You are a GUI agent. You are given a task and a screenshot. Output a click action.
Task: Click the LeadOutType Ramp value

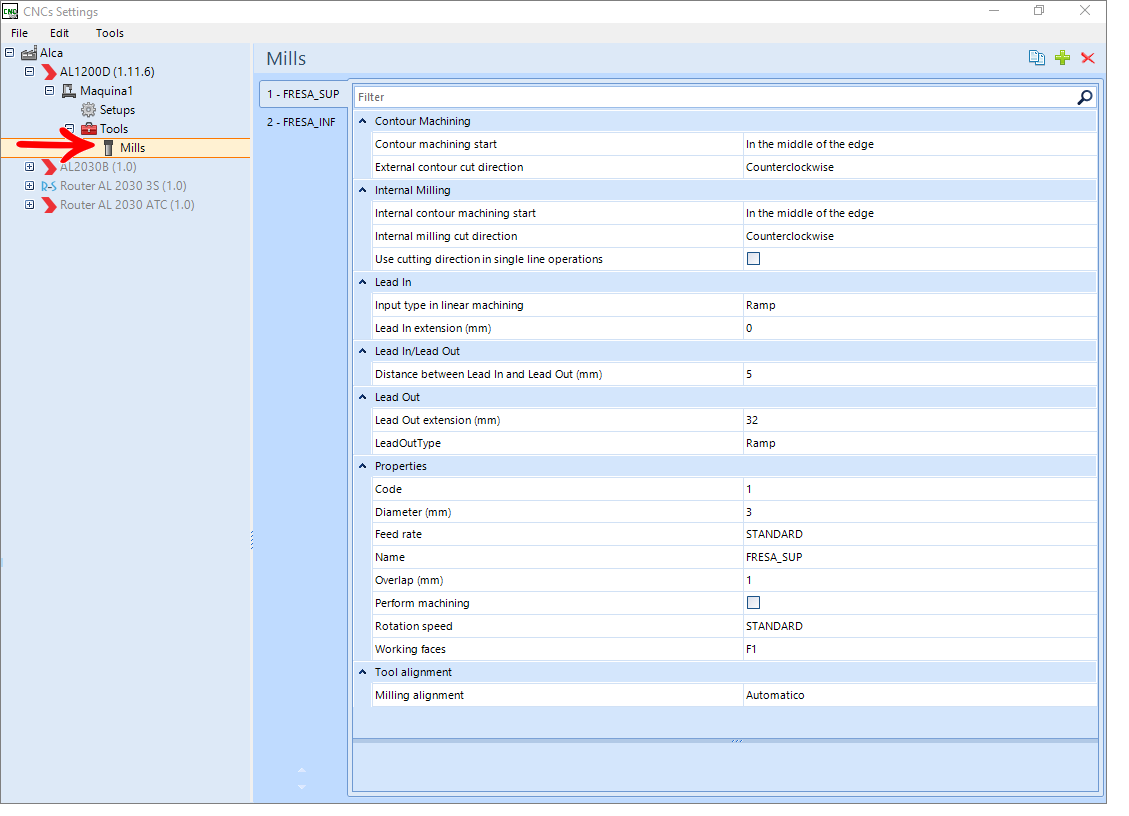[919, 443]
